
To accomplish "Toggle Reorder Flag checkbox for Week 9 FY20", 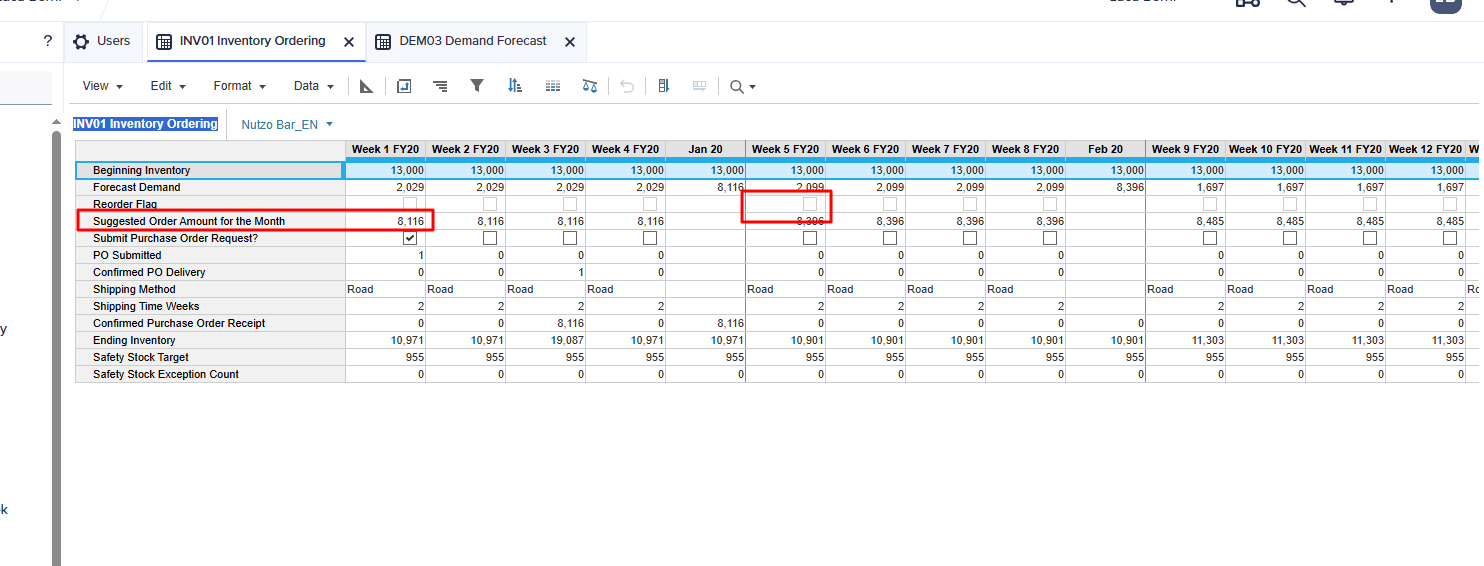I will pyautogui.click(x=1210, y=204).
